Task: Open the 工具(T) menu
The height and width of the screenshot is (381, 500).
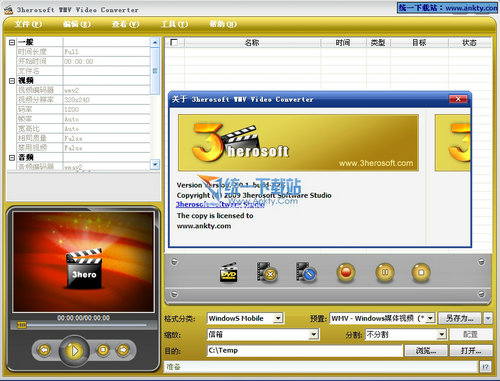Action: coord(174,24)
